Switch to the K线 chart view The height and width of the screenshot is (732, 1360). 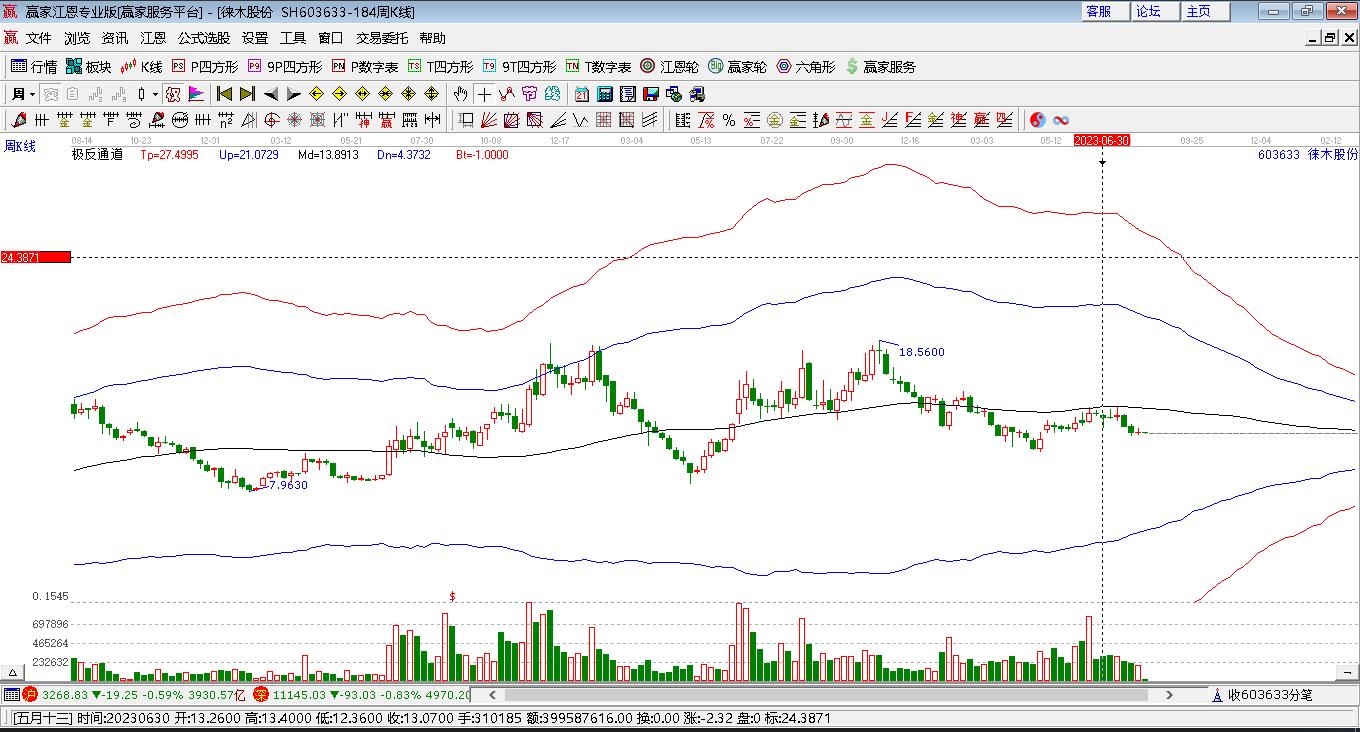tap(141, 67)
